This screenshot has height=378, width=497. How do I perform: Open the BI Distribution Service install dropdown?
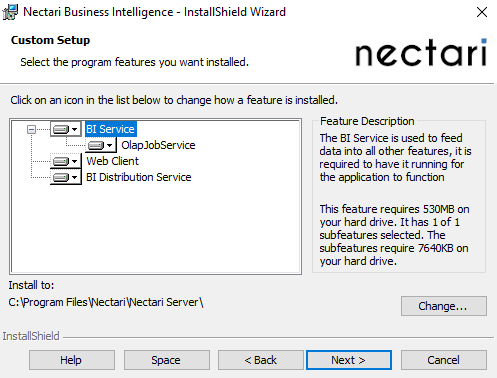[66, 177]
